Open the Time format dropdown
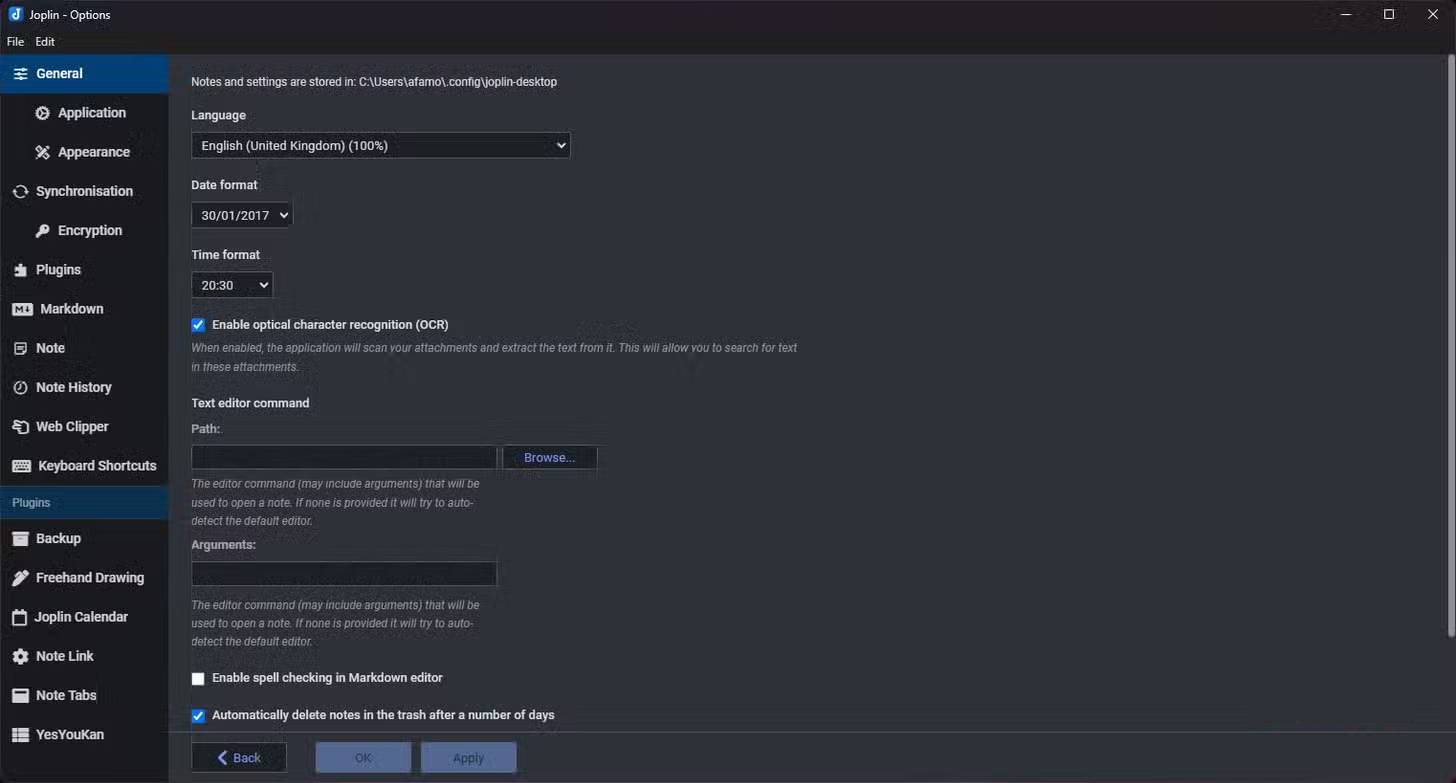The image size is (1456, 783). pyautogui.click(x=231, y=285)
